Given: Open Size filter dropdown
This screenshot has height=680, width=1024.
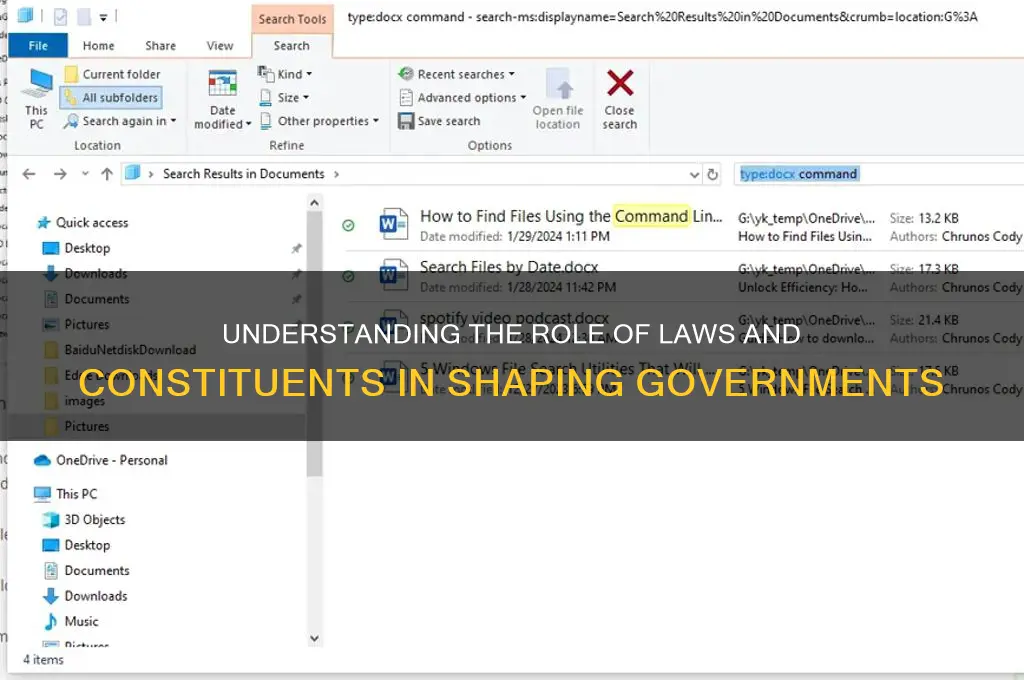Looking at the screenshot, I should [x=284, y=98].
